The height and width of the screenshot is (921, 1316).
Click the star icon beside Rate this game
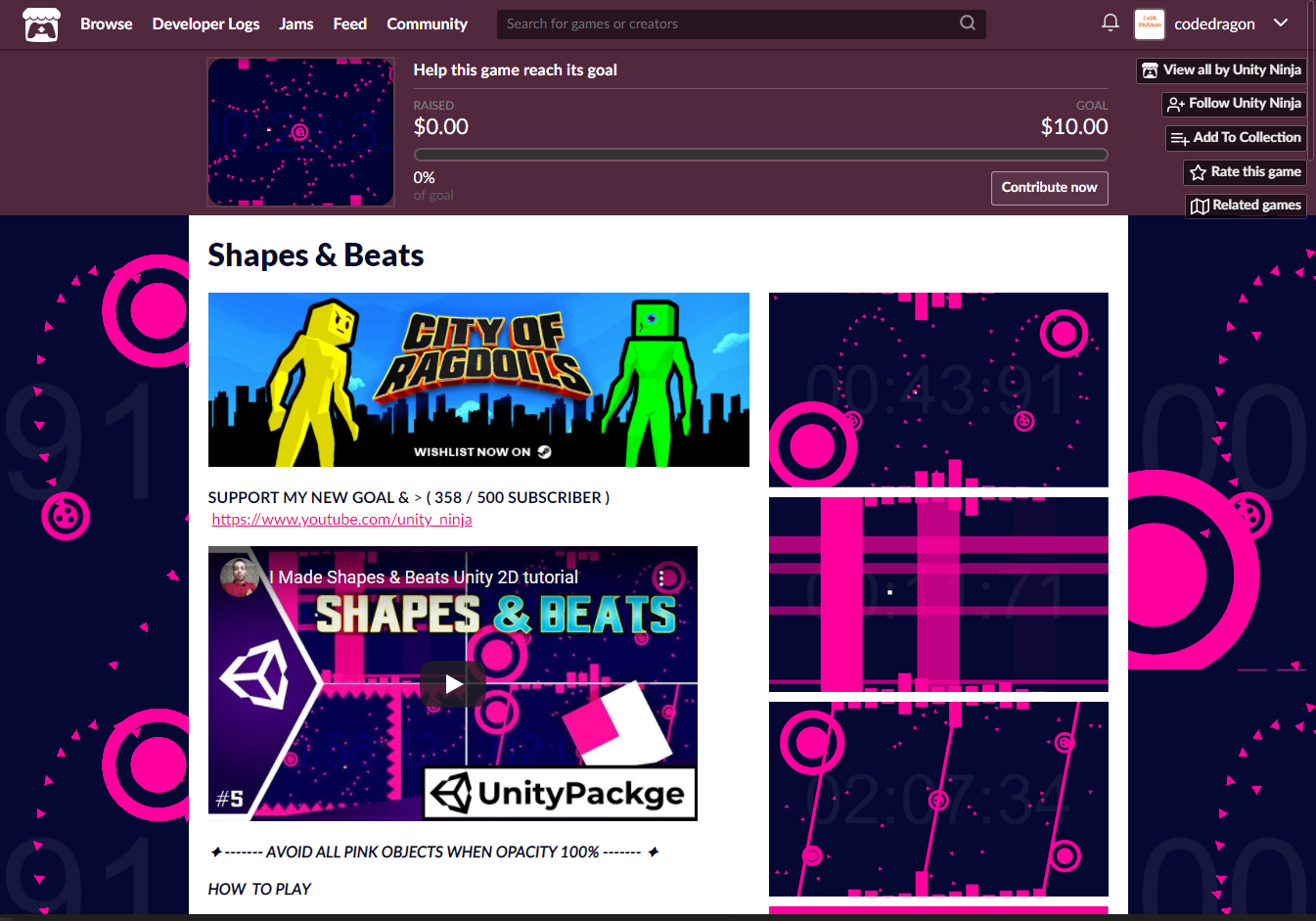[x=1198, y=173]
